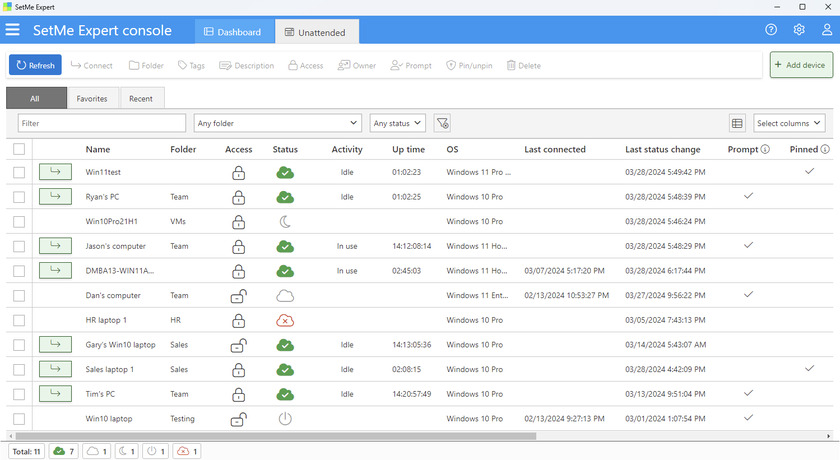Open the Select columns dropdown

pos(789,123)
